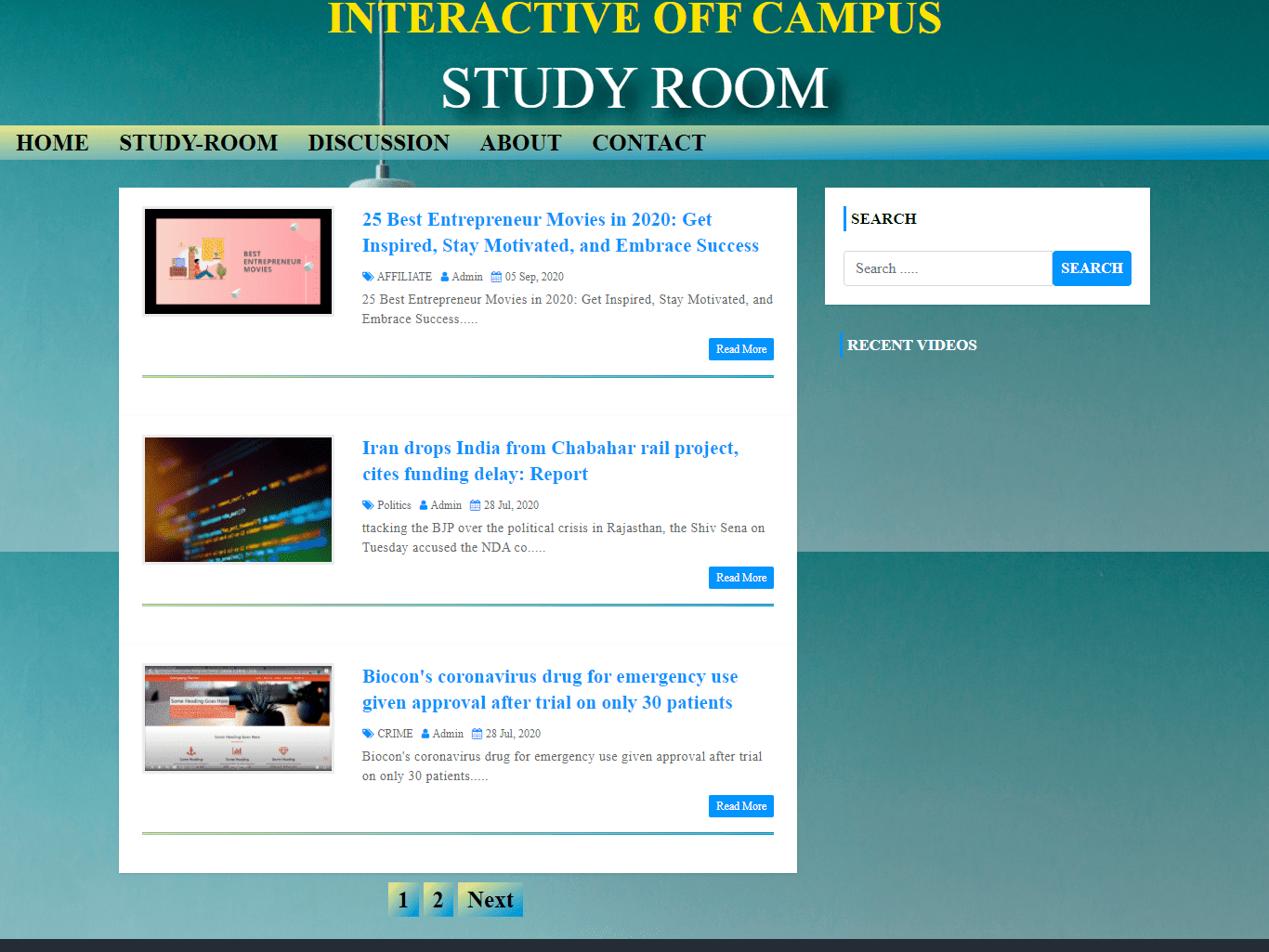Click the user icon beside Admin in first post
The height and width of the screenshot is (952, 1269).
pyautogui.click(x=445, y=277)
